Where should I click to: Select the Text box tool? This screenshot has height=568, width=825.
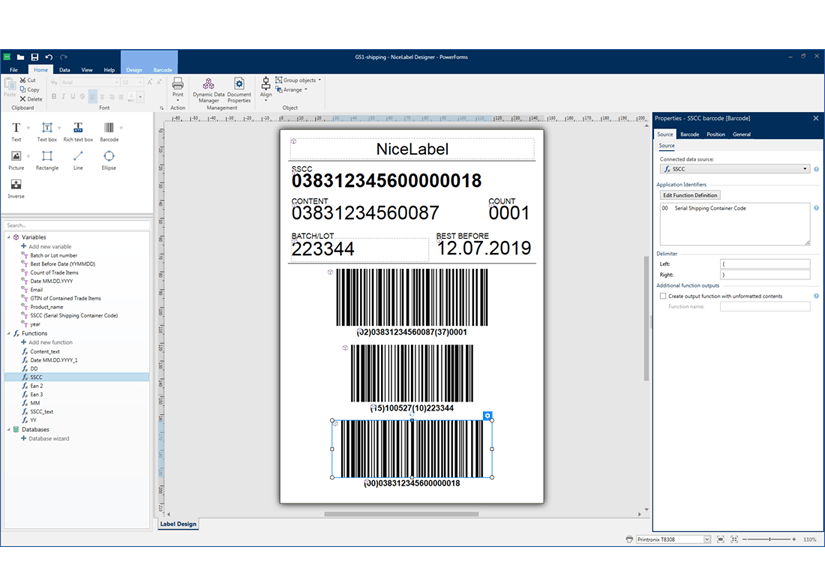pos(47,131)
